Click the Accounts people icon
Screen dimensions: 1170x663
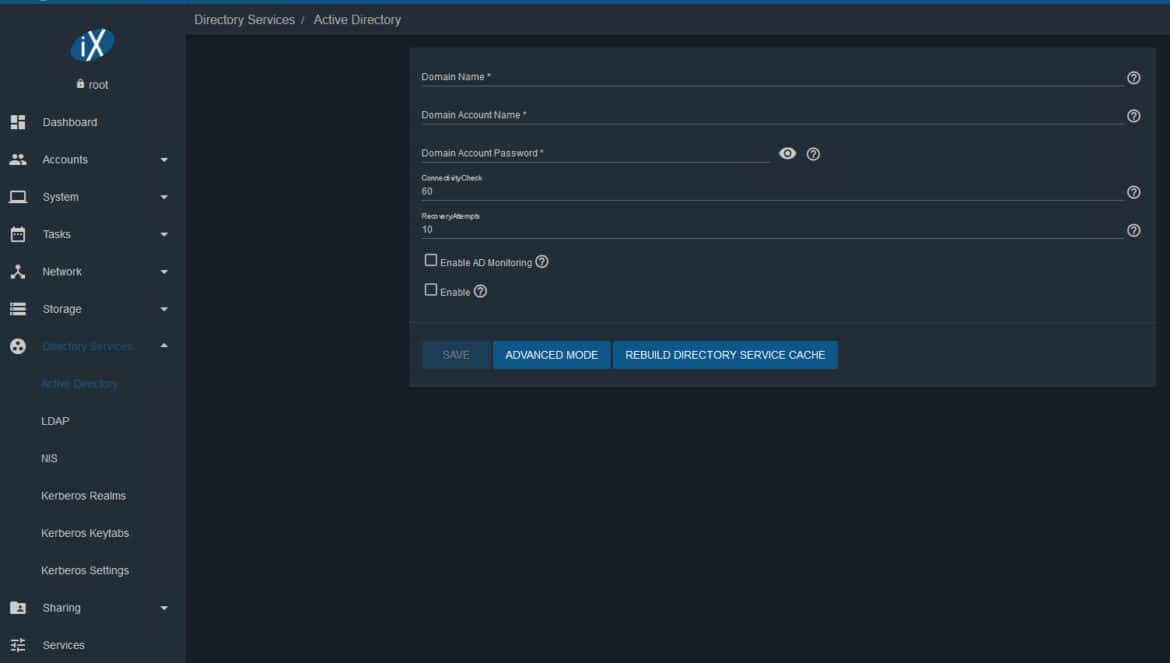[18, 160]
